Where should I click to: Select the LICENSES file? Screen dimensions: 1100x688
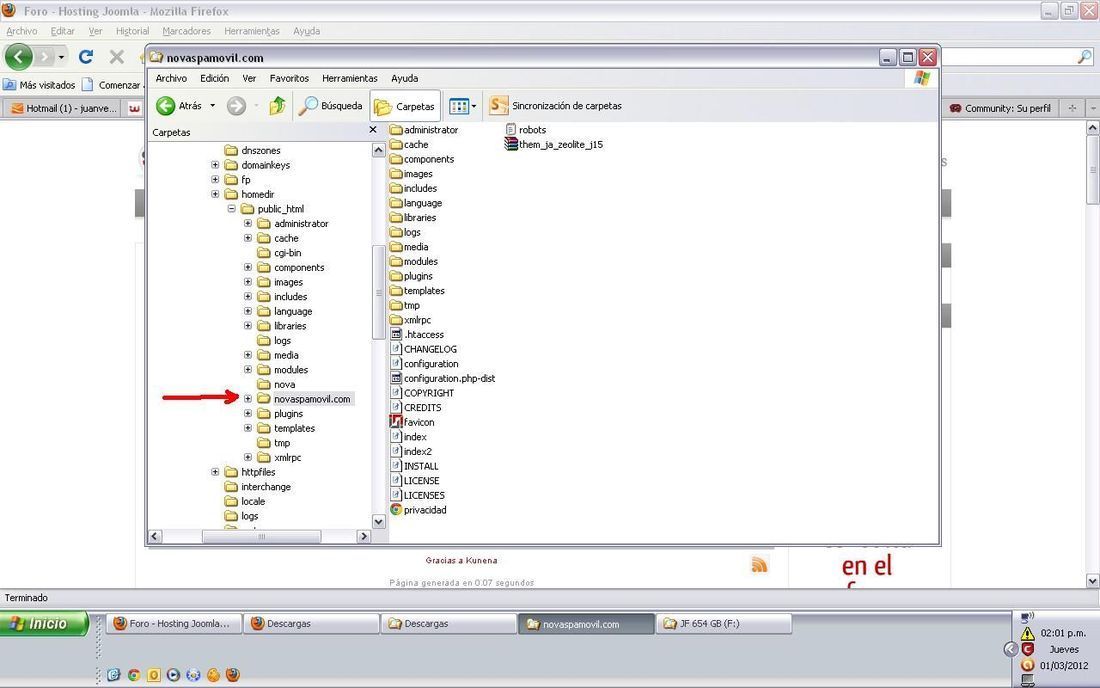click(x=417, y=495)
